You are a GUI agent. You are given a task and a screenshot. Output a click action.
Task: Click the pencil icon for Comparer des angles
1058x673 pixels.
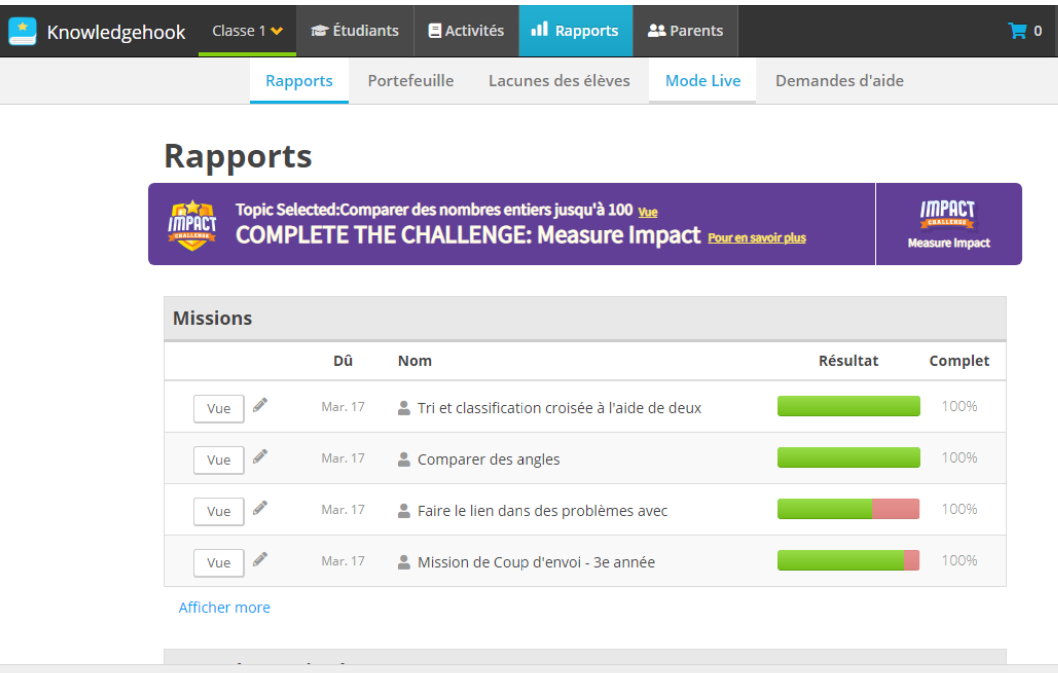[x=260, y=457]
